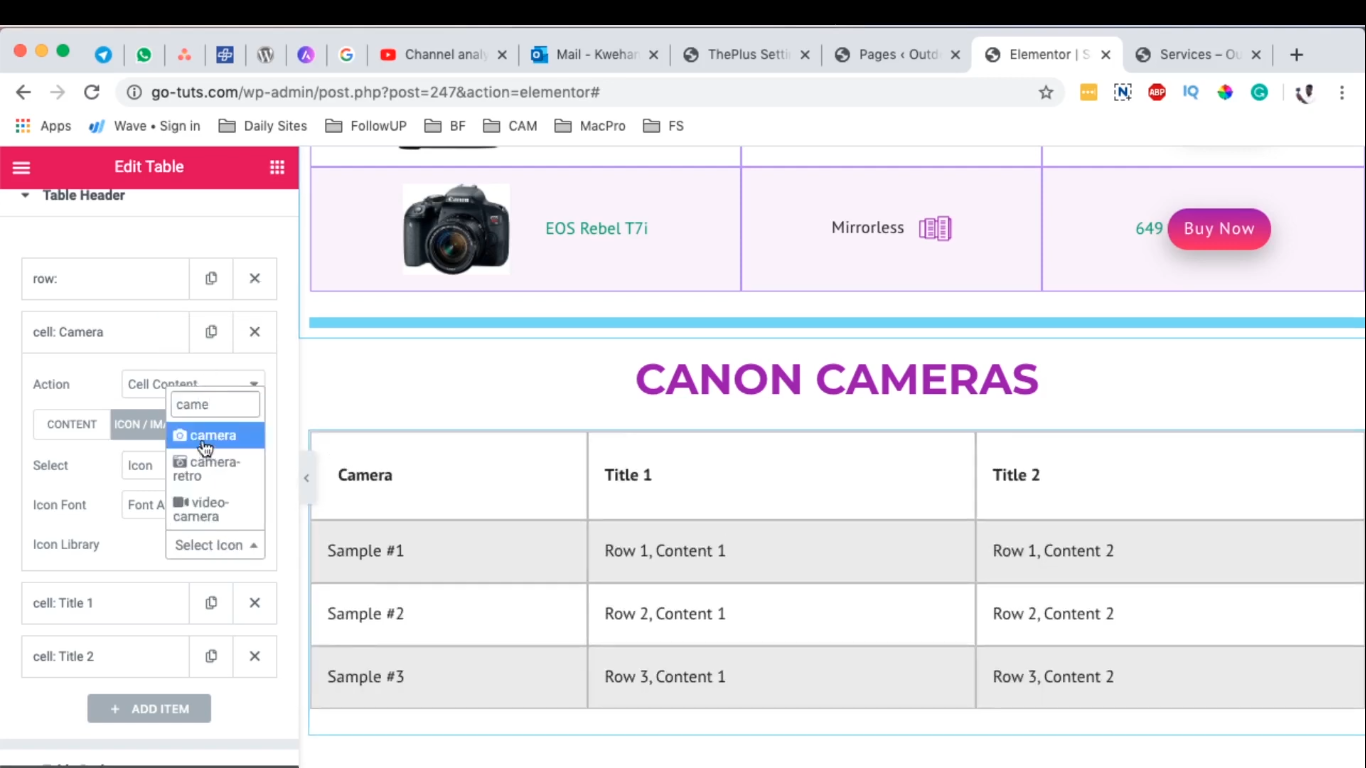Switch to the Pages ‹ Outd tab

(898, 55)
